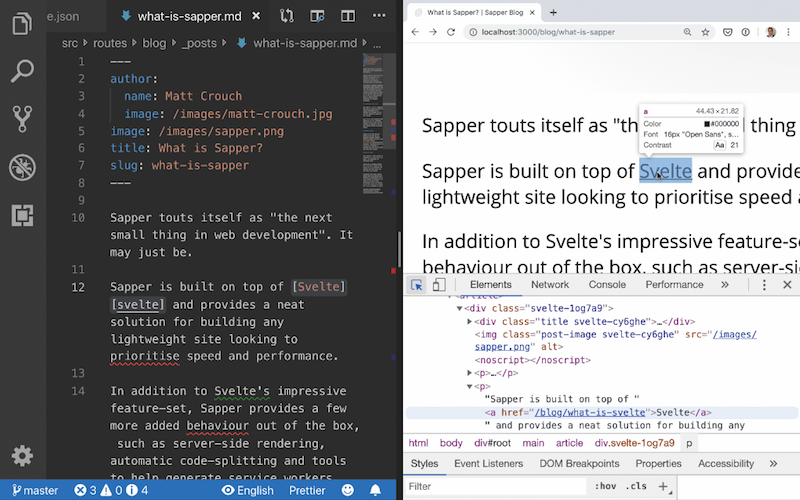Viewport: 800px width, 500px height.
Task: Close the DevTools panel
Action: click(x=787, y=285)
